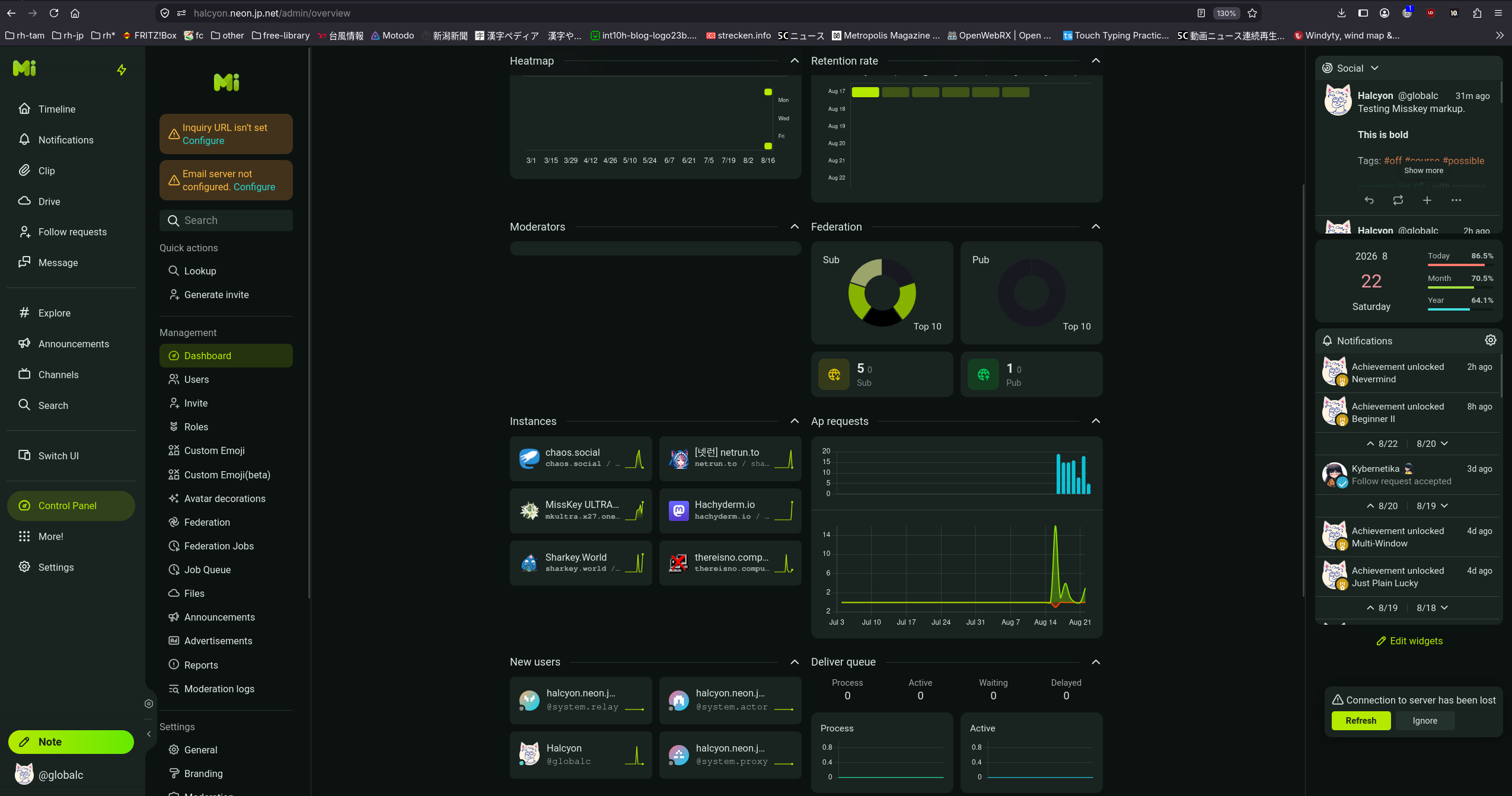Click the admin menu Search field
Screen dimensions: 1512x796
pyautogui.click(x=226, y=220)
